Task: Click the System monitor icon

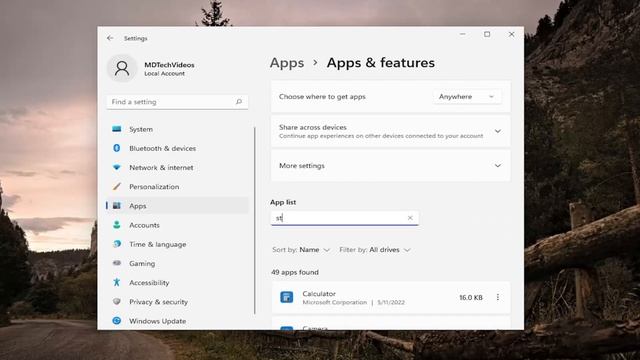Action: click(x=117, y=129)
